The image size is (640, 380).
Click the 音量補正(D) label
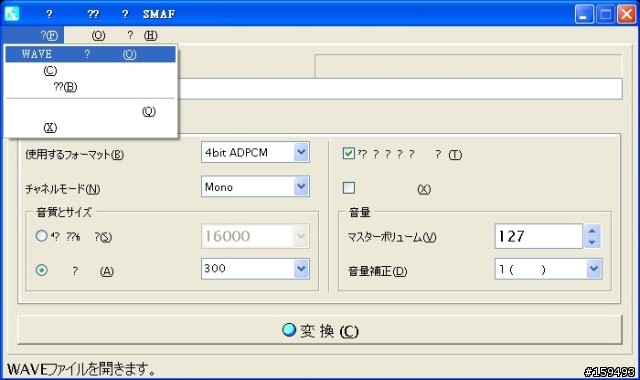378,271
